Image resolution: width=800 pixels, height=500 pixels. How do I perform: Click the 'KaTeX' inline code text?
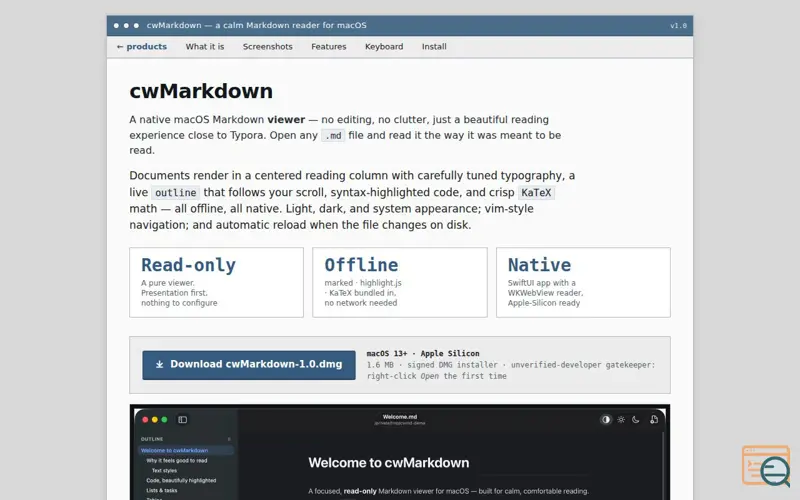[536, 193]
